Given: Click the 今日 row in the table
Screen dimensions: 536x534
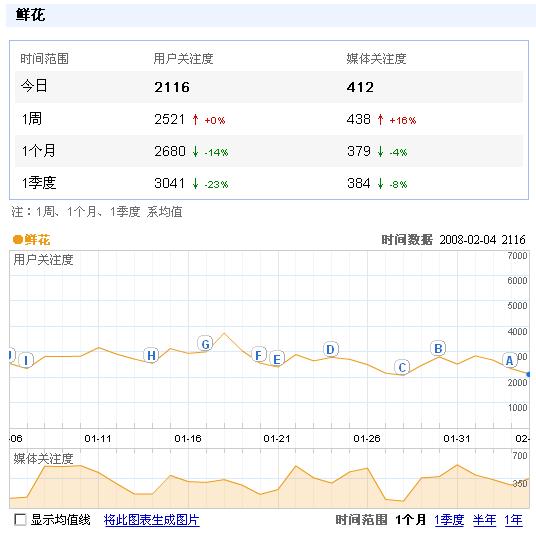Looking at the screenshot, I should coord(269,86).
